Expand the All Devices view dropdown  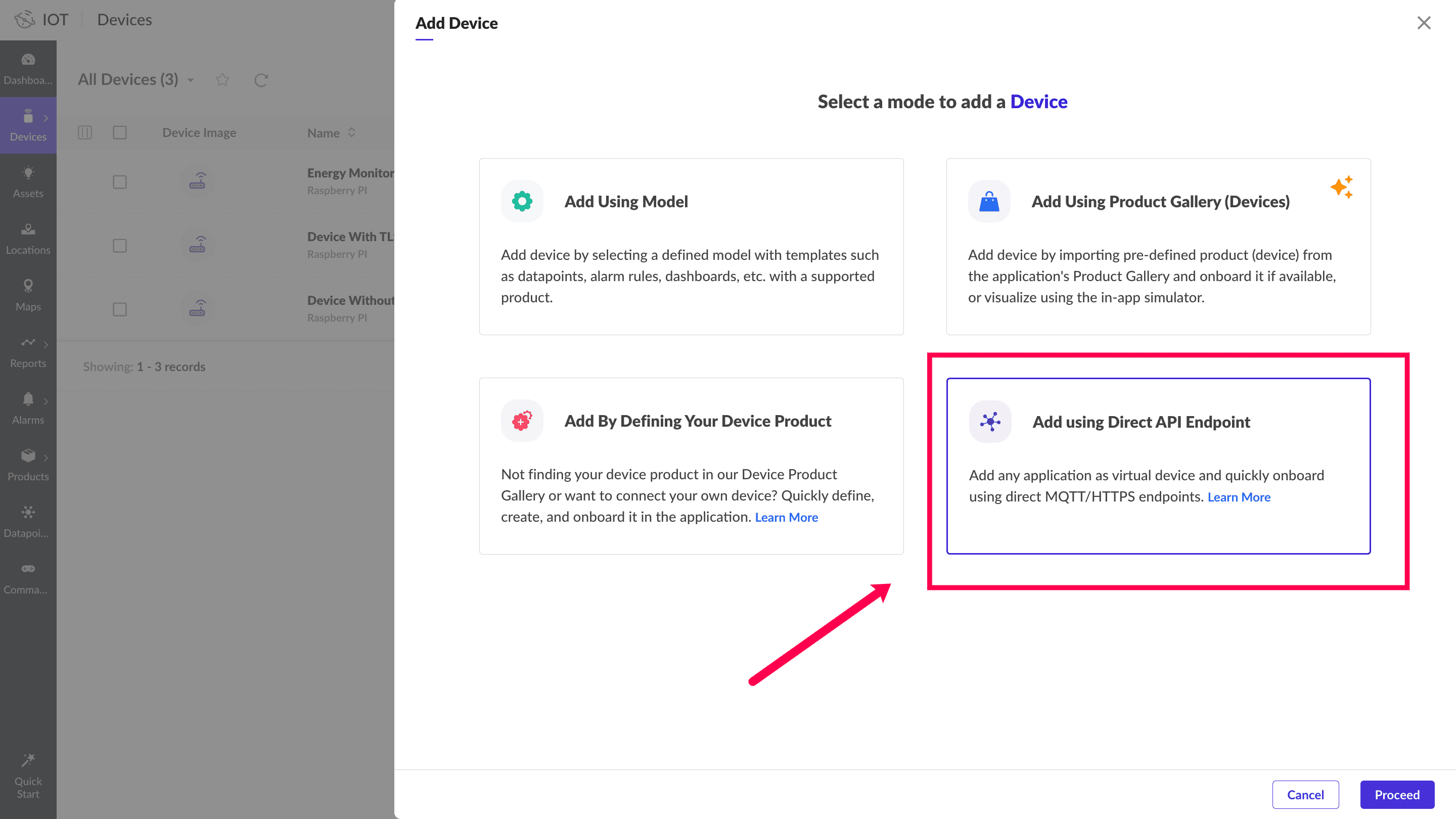click(191, 80)
